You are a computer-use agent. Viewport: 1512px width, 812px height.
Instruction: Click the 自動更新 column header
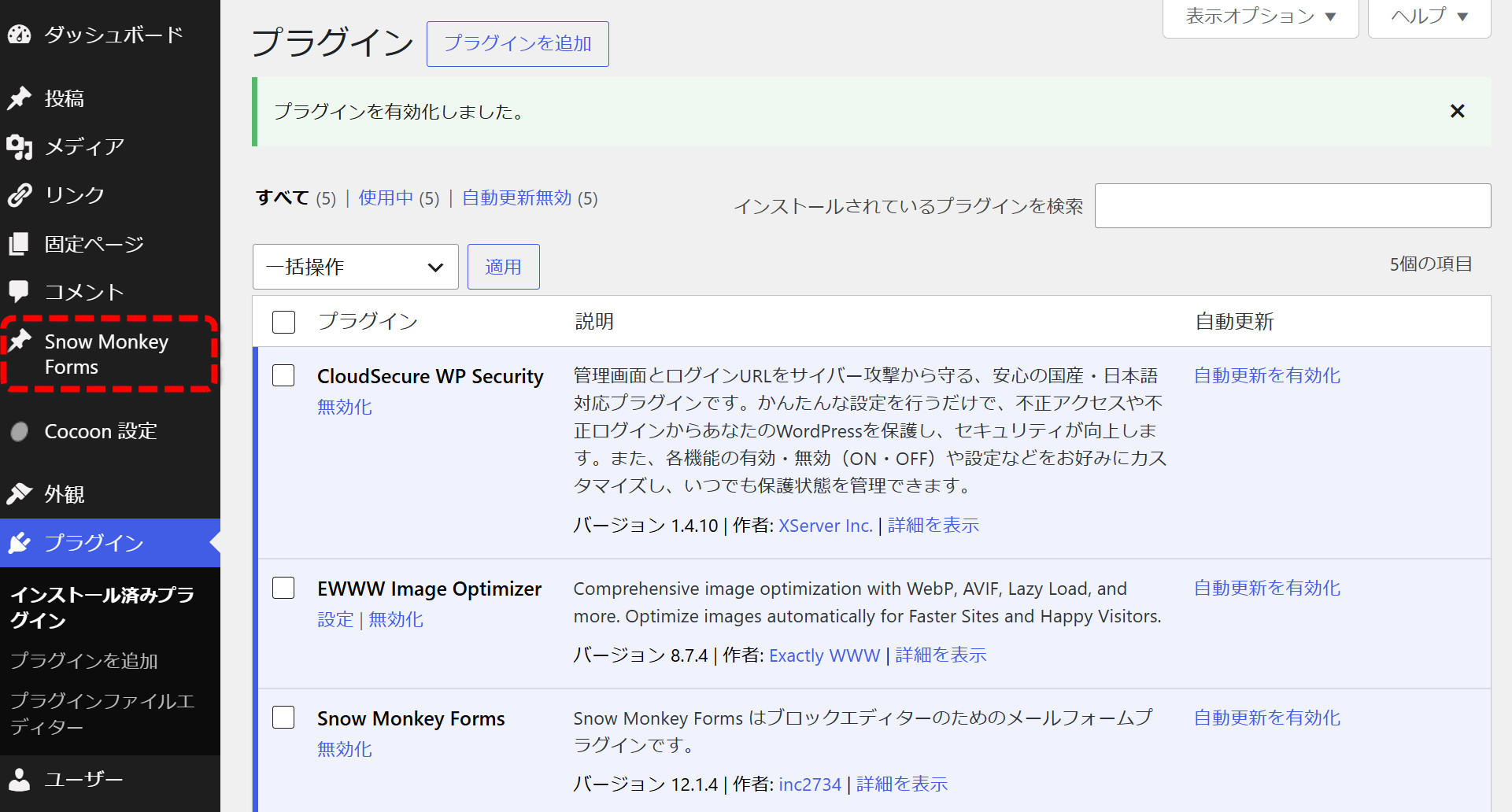click(1234, 321)
